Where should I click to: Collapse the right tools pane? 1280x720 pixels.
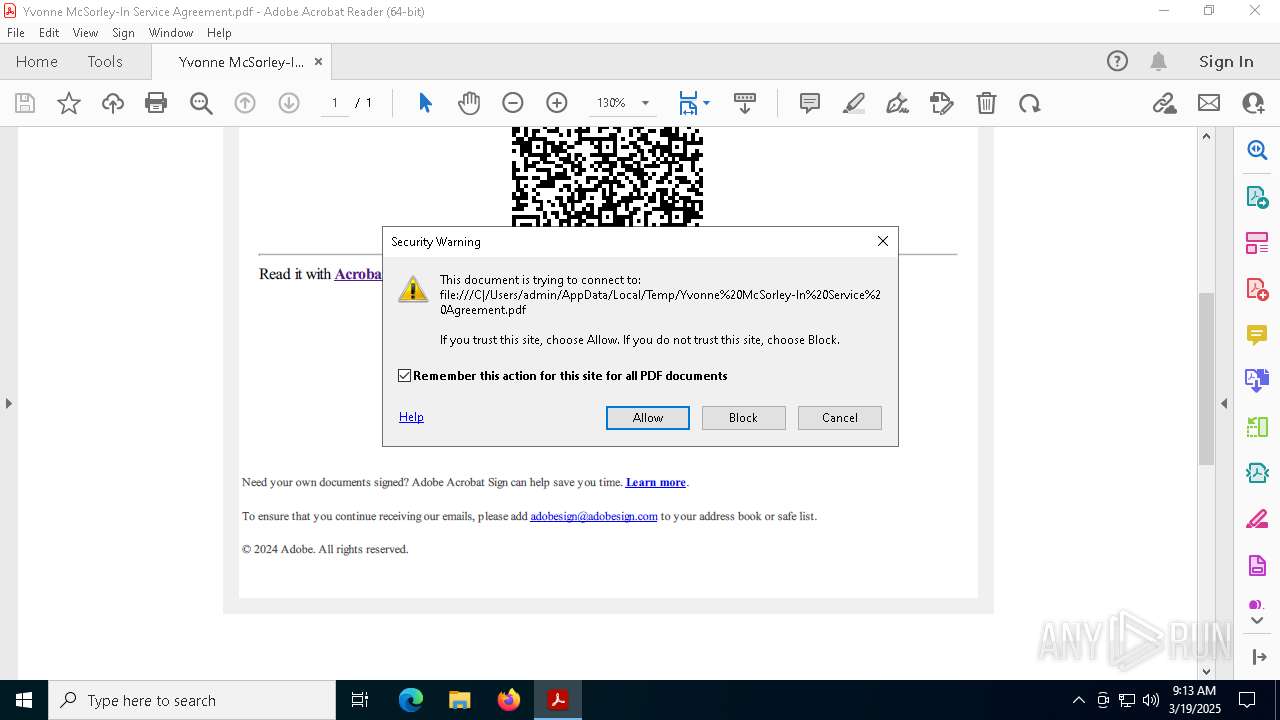(x=1258, y=657)
